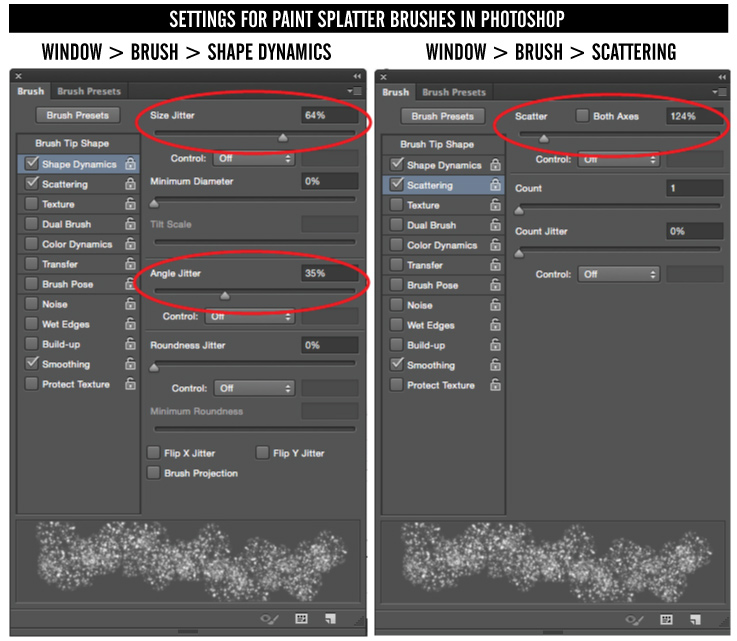Toggle lock icon beside Shape Dynamics in left panel
Image resolution: width=737 pixels, height=641 pixels.
(x=130, y=164)
